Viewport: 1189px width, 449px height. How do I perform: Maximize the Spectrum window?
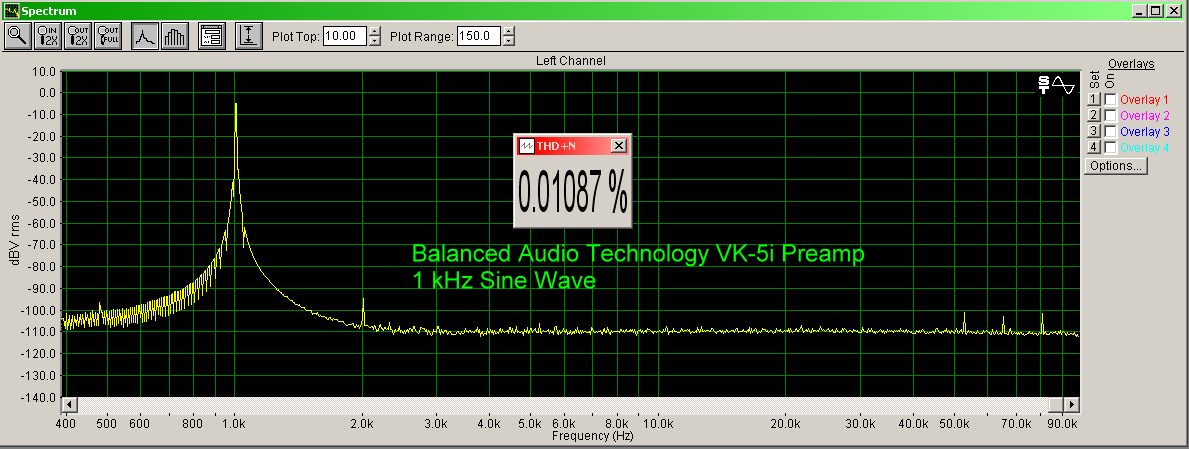(1154, 11)
